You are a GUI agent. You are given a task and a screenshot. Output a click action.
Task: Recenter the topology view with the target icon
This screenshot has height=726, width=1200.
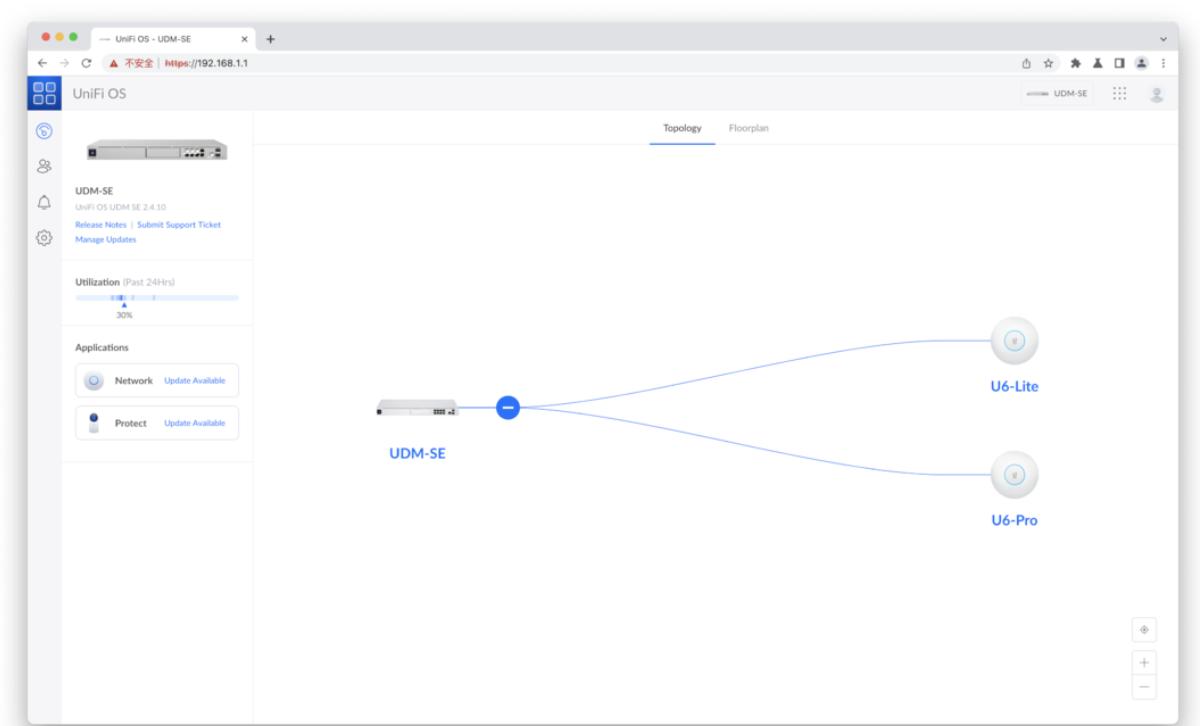[1144, 629]
